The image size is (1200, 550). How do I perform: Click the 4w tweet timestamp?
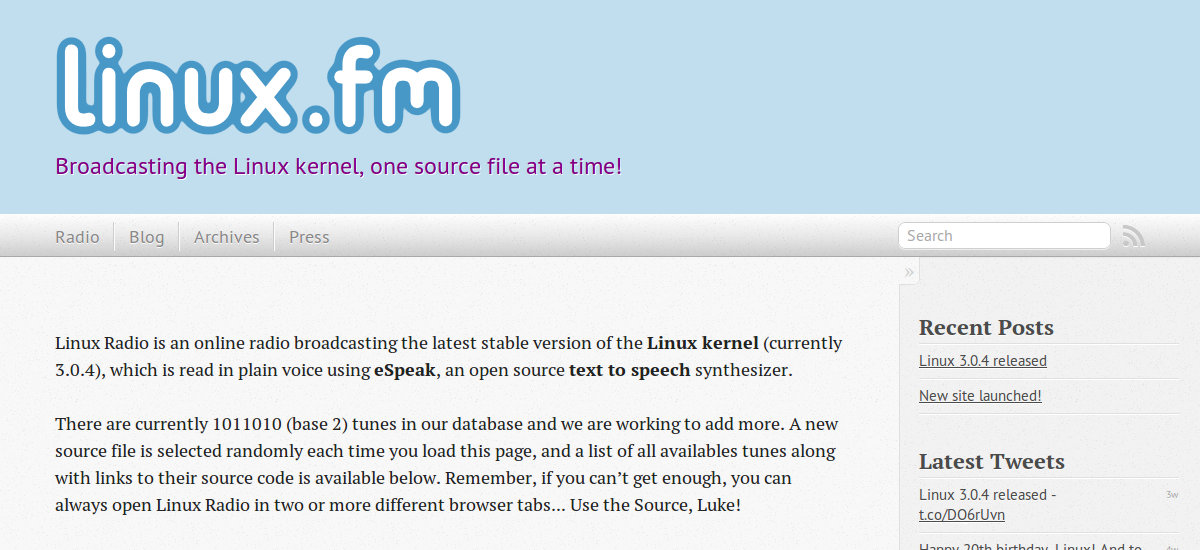coord(1172,547)
